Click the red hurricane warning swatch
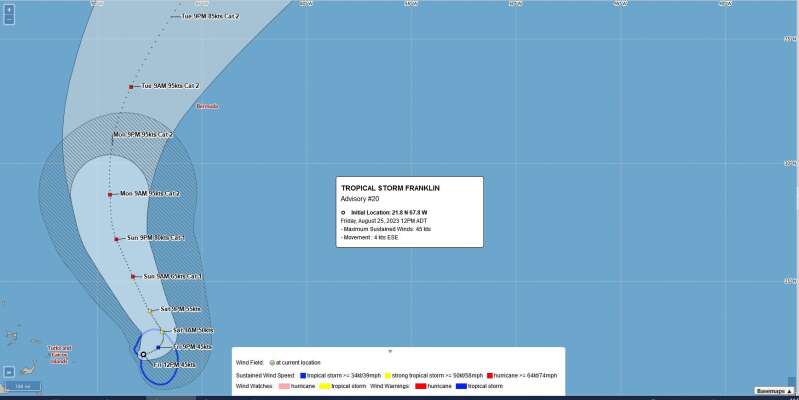Image resolution: width=799 pixels, height=400 pixels. (x=420, y=386)
